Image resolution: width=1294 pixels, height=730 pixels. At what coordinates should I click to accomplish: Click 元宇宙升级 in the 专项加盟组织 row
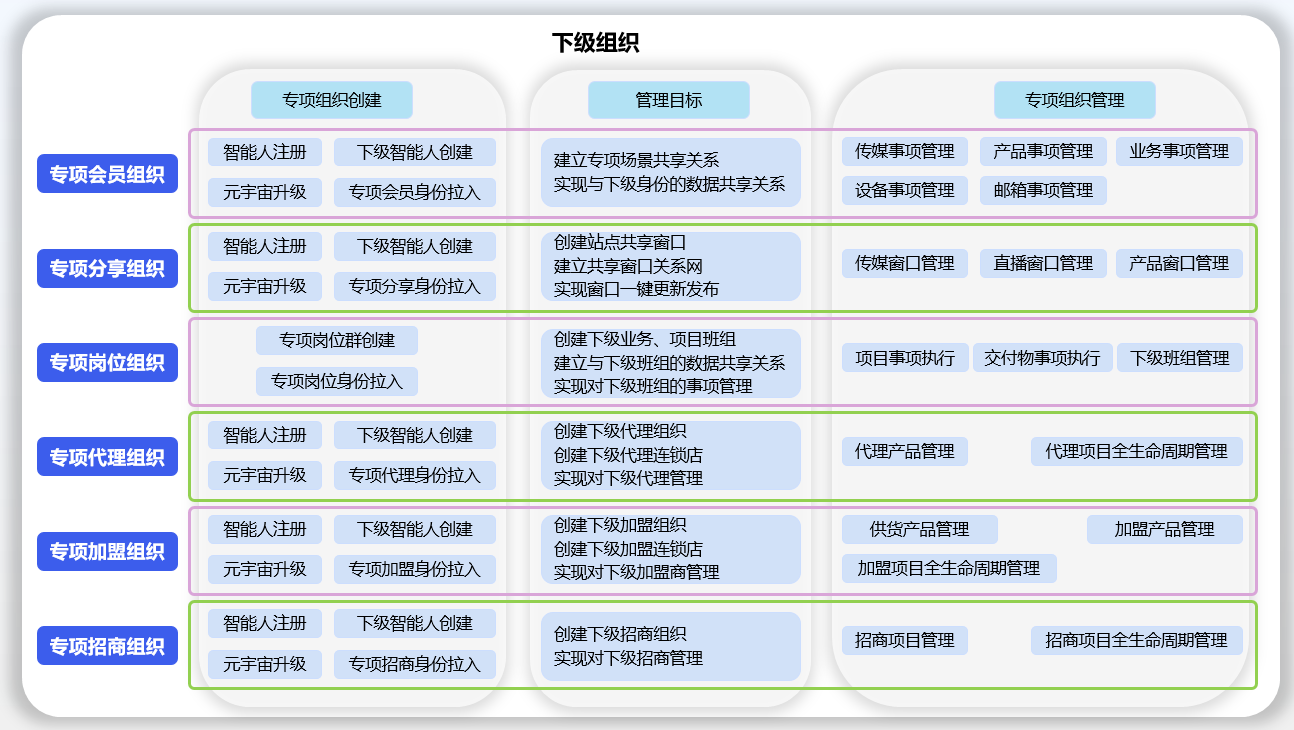coord(265,569)
